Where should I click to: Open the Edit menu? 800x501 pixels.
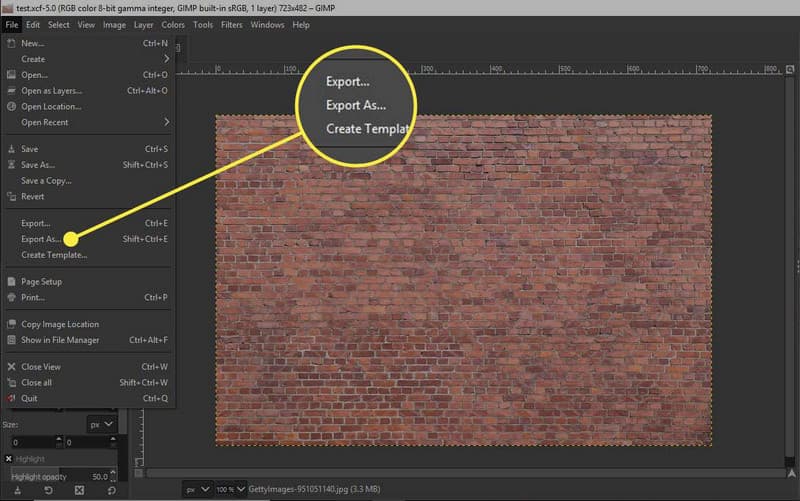33,24
